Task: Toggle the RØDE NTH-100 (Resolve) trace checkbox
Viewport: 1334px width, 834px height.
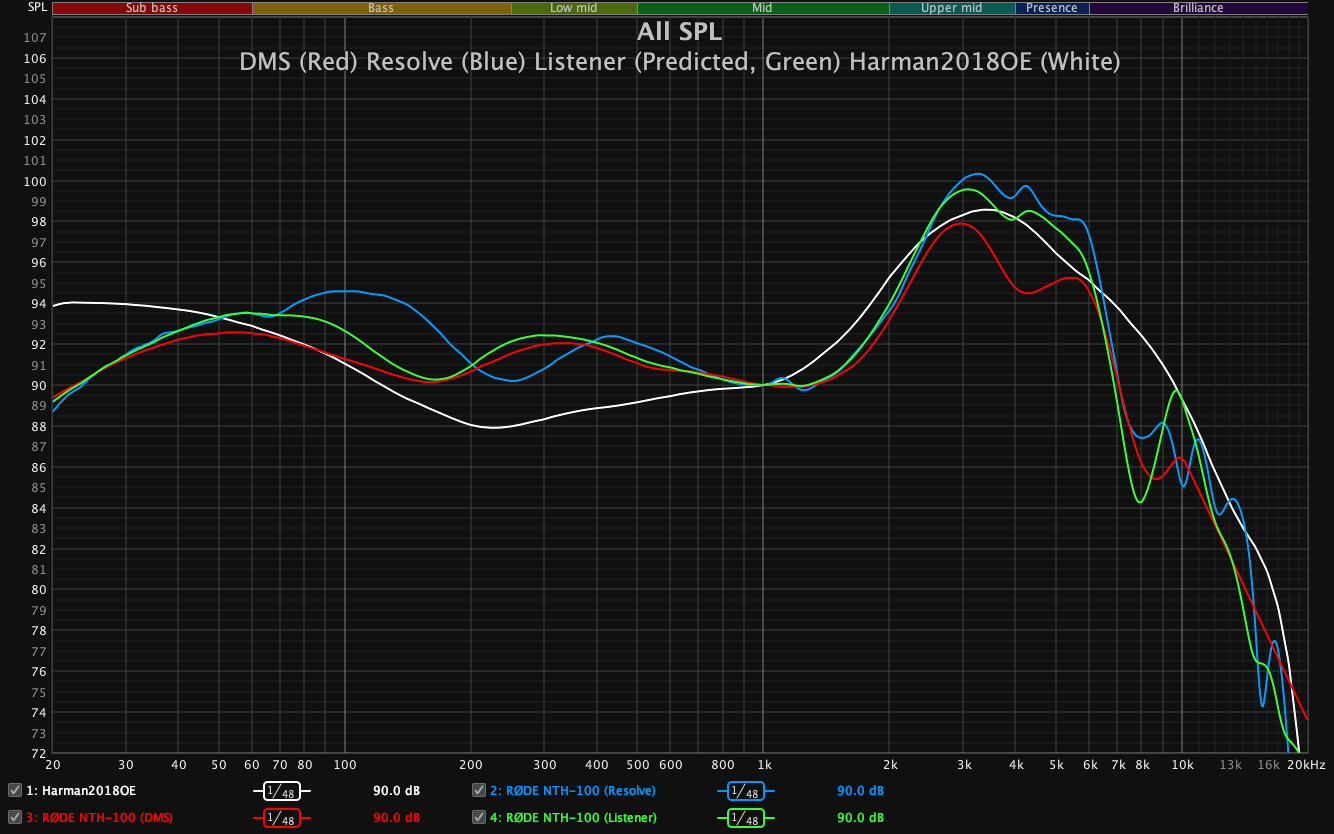Action: click(479, 790)
